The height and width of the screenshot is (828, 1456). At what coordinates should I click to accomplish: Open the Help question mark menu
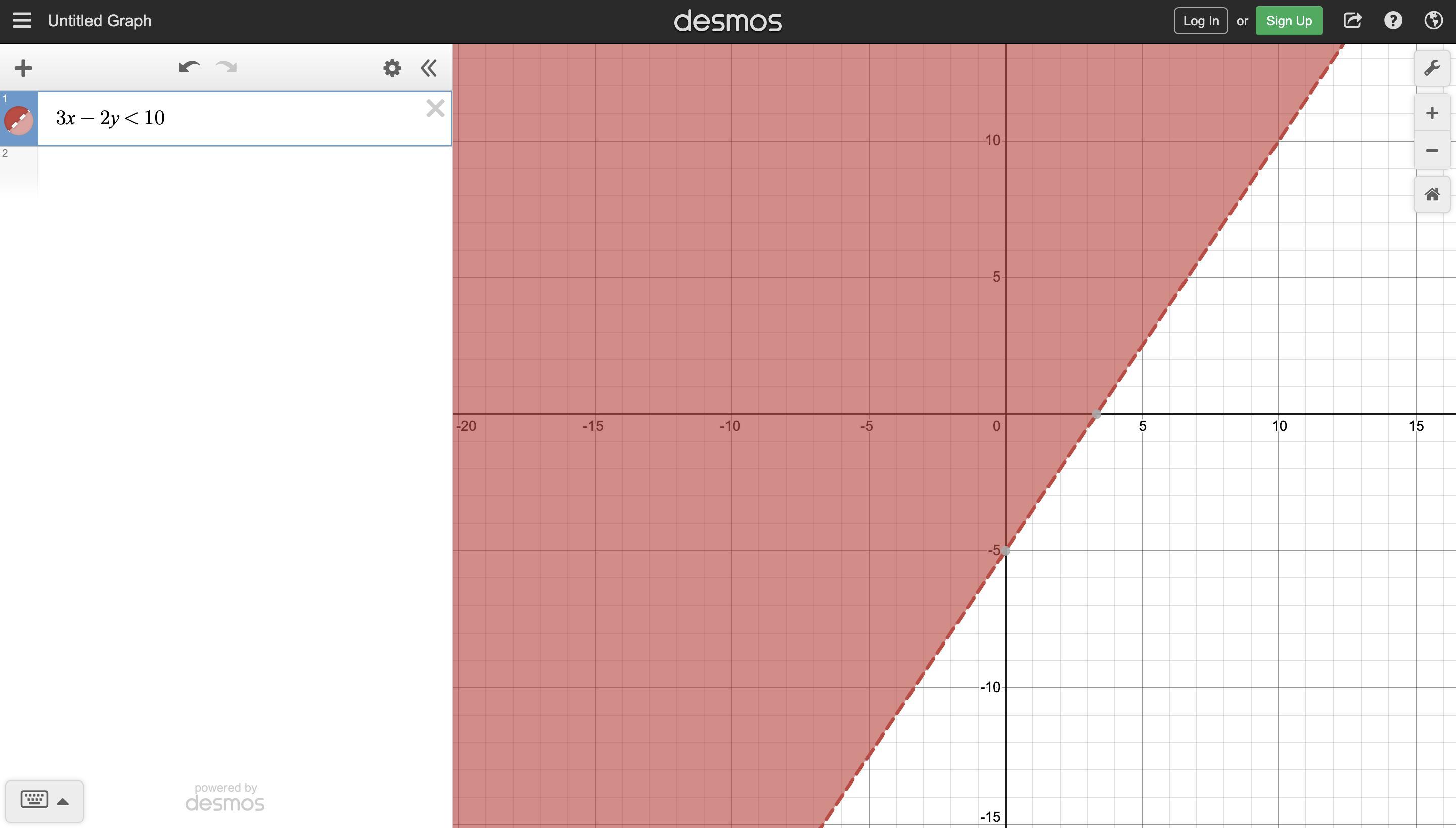click(x=1393, y=21)
